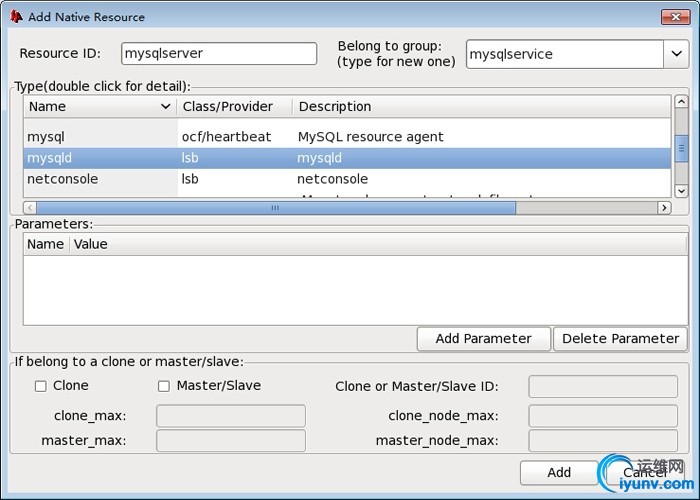700x500 pixels.
Task: Click the vertical scrollbar thumb of type list
Action: 681,149
